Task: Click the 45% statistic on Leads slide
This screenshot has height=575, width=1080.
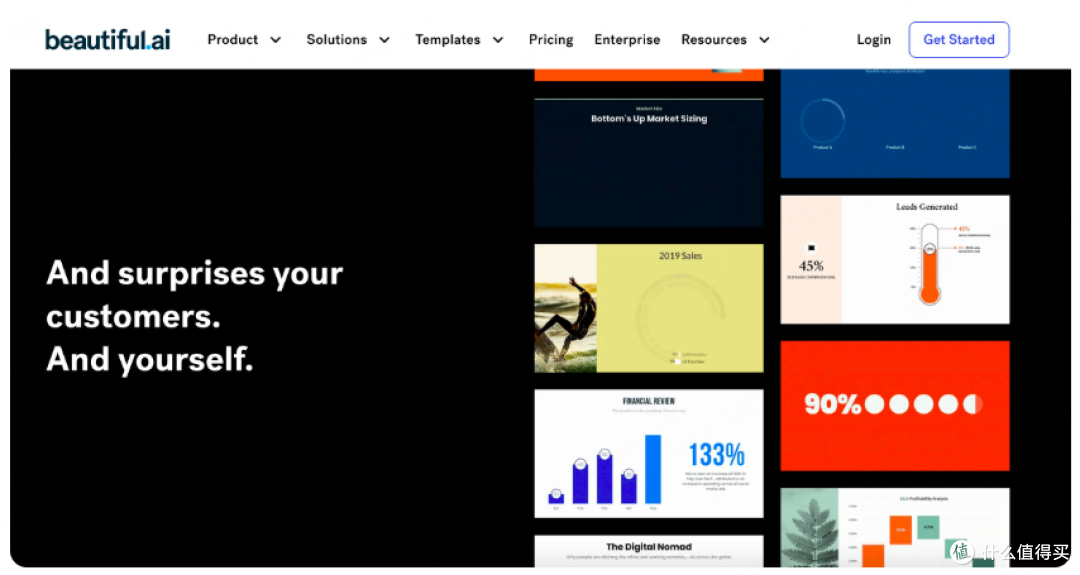Action: pyautogui.click(x=811, y=266)
